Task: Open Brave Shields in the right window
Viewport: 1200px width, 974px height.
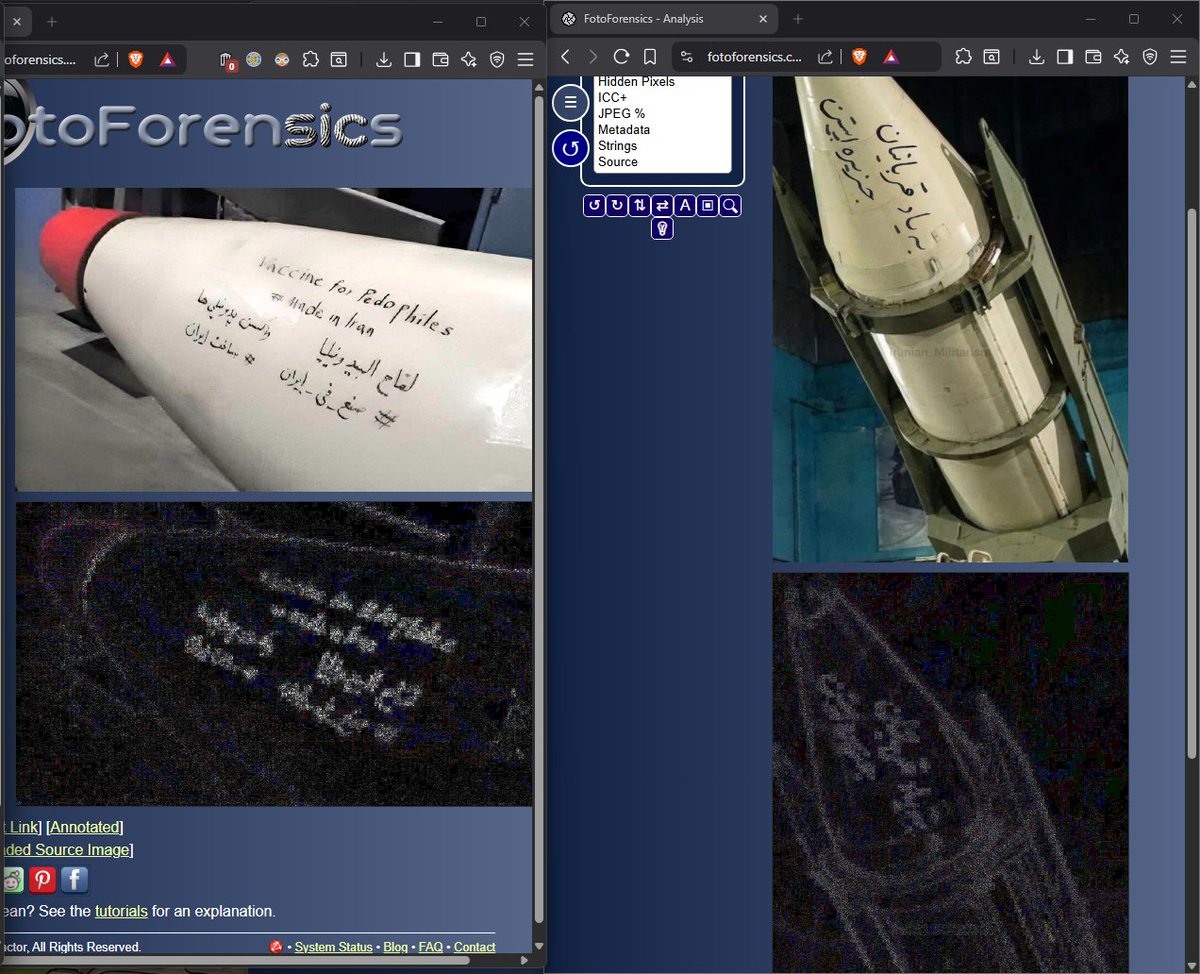Action: 860,57
